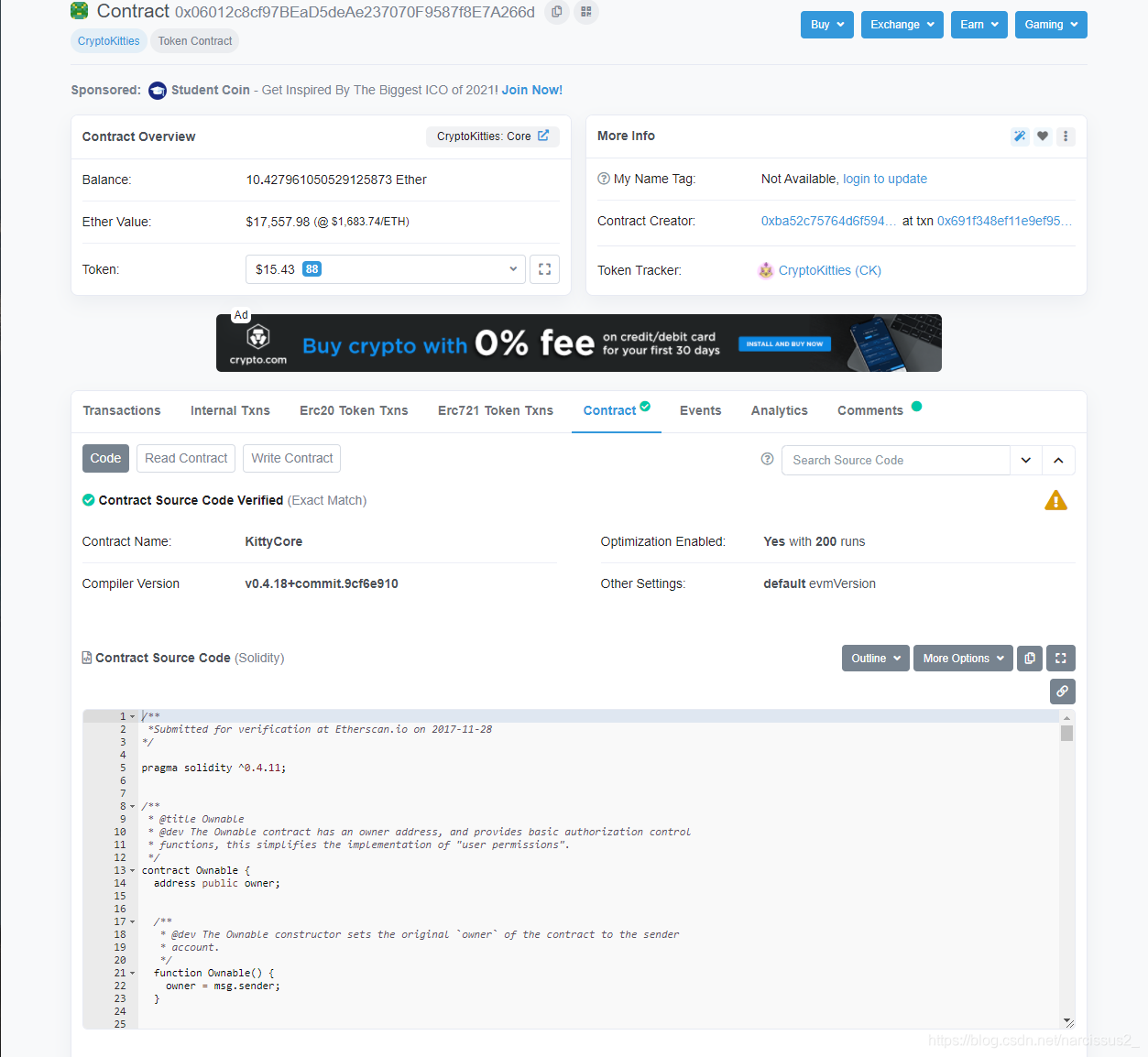Click the Search Source Code help icon
This screenshot has height=1057, width=1148.
(x=768, y=459)
